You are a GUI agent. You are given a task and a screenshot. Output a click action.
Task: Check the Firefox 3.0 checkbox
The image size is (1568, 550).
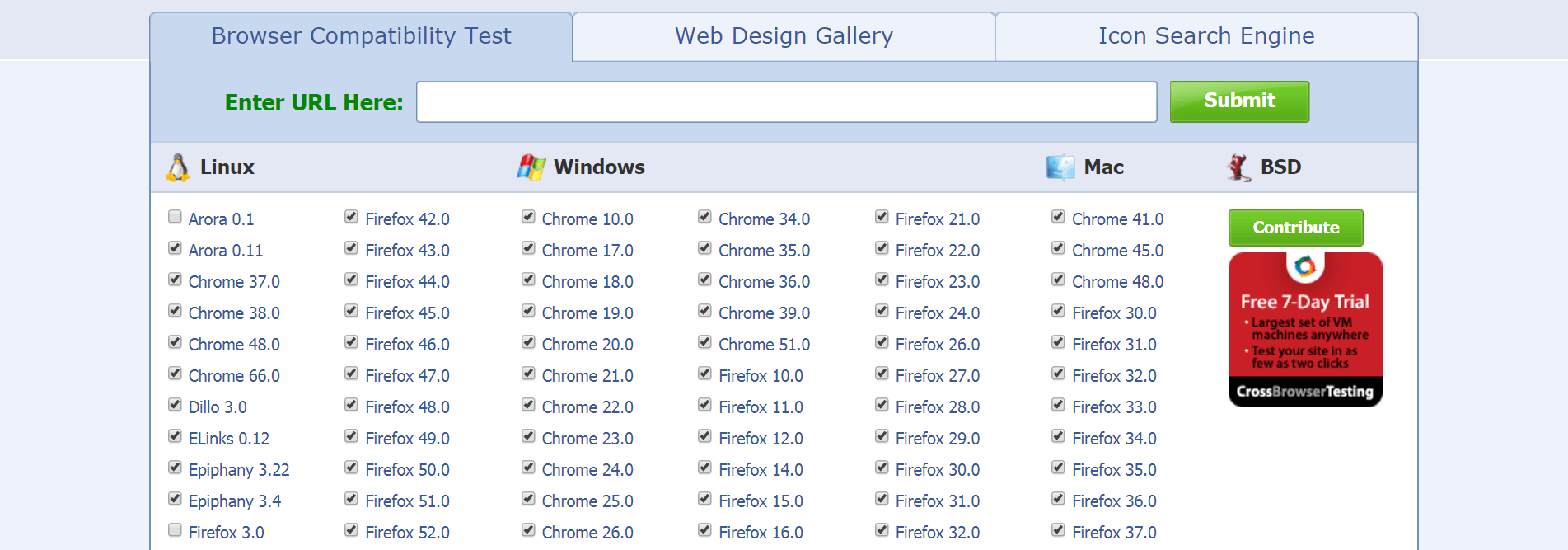coord(175,530)
